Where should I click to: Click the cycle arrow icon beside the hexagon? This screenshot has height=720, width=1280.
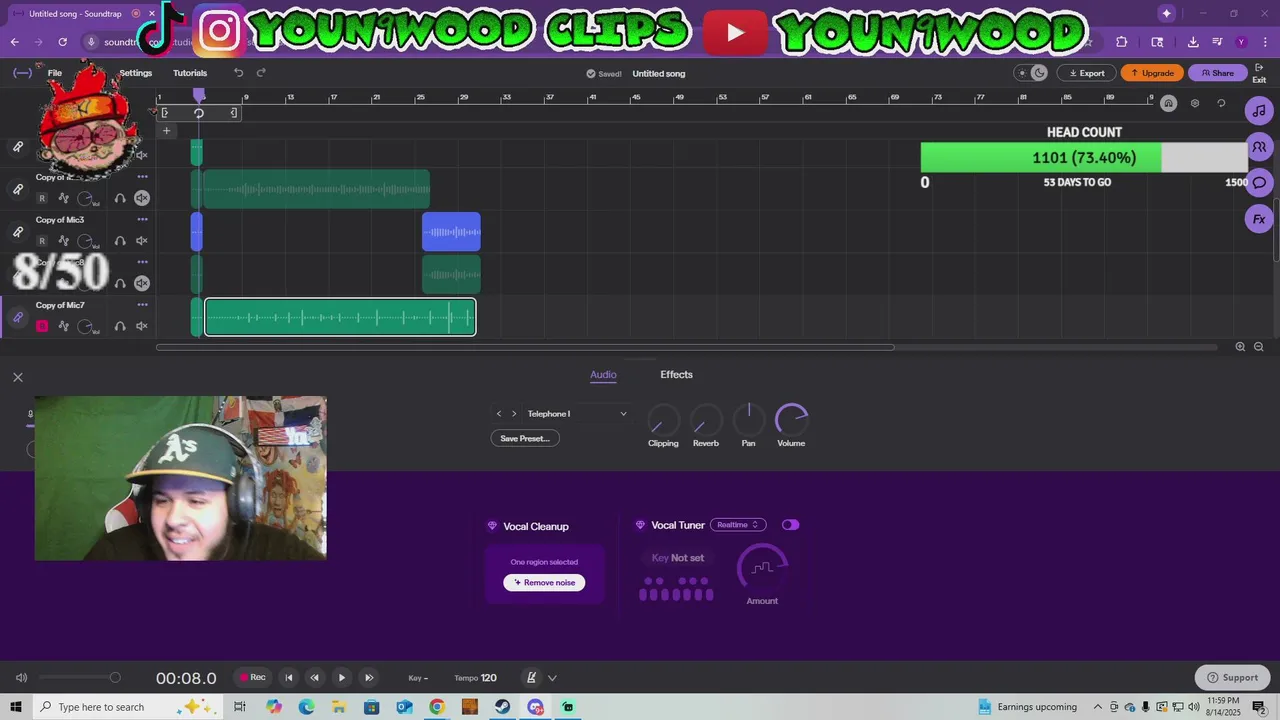(1221, 103)
